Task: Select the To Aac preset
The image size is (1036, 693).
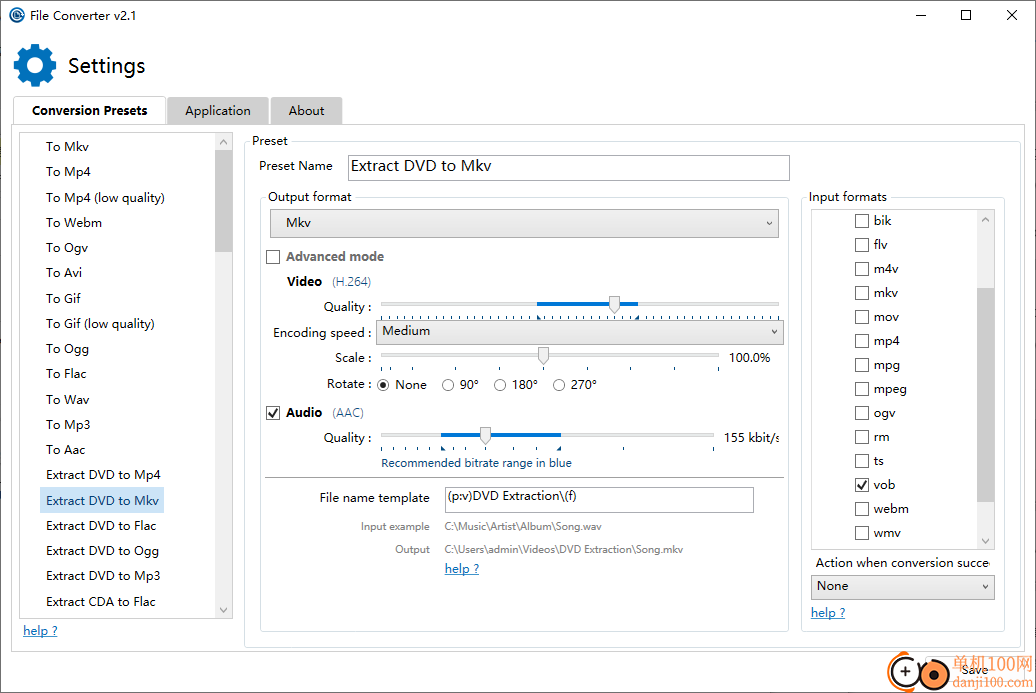Action: click(65, 450)
